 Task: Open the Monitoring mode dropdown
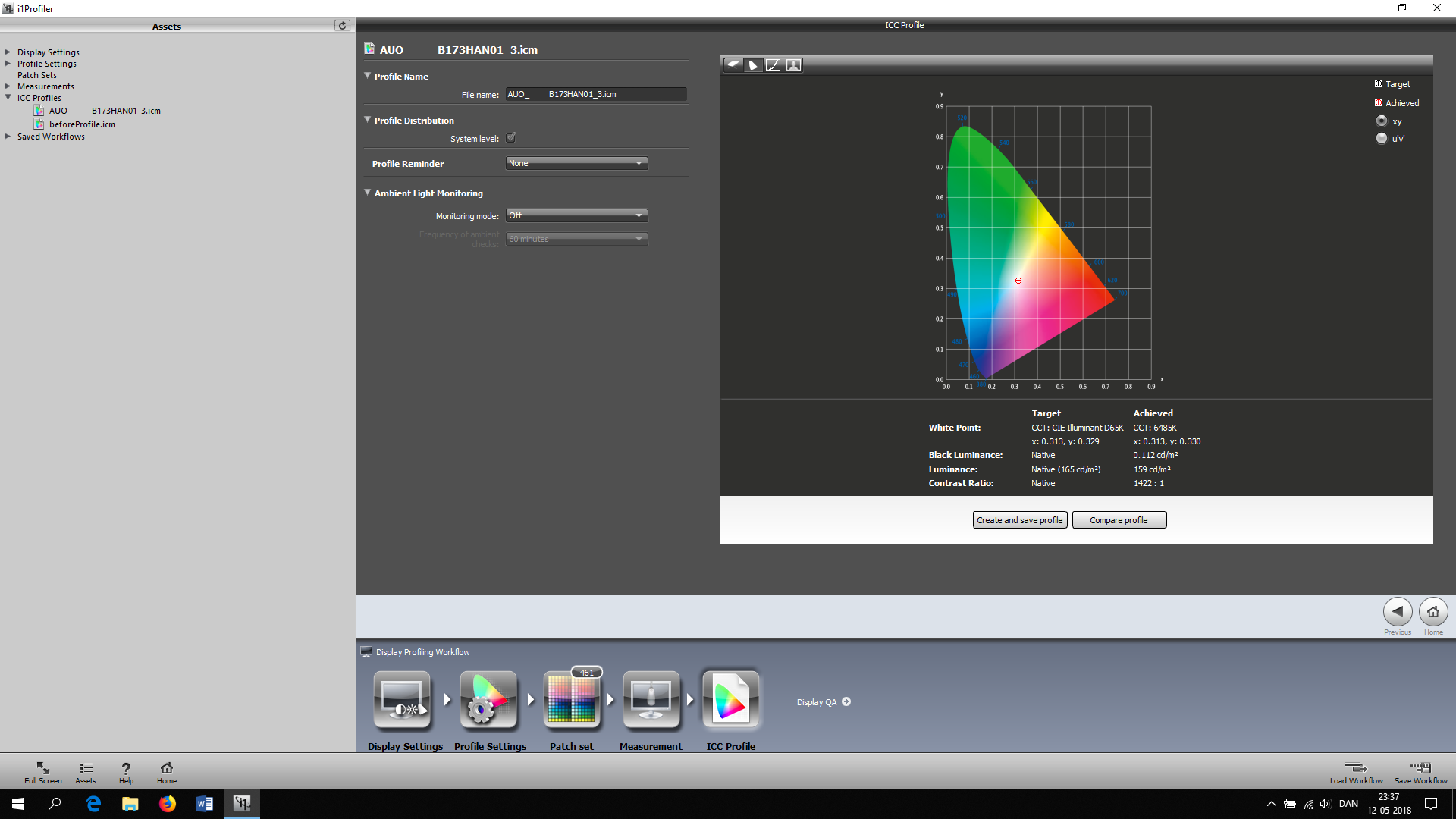(x=576, y=215)
